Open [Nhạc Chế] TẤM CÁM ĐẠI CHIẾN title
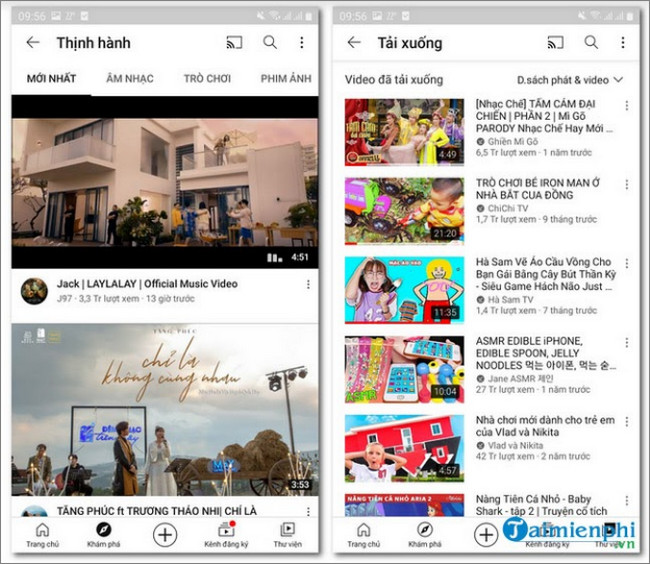 pyautogui.click(x=544, y=116)
